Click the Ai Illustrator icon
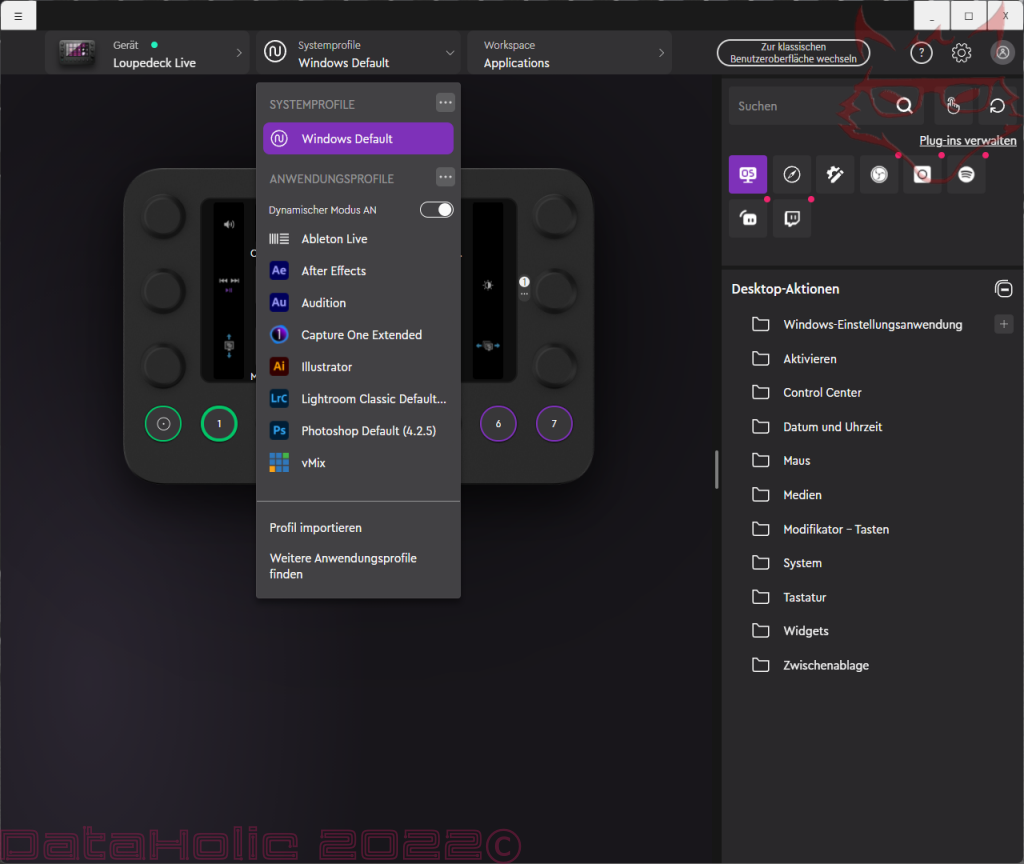This screenshot has width=1024, height=864. tap(279, 366)
